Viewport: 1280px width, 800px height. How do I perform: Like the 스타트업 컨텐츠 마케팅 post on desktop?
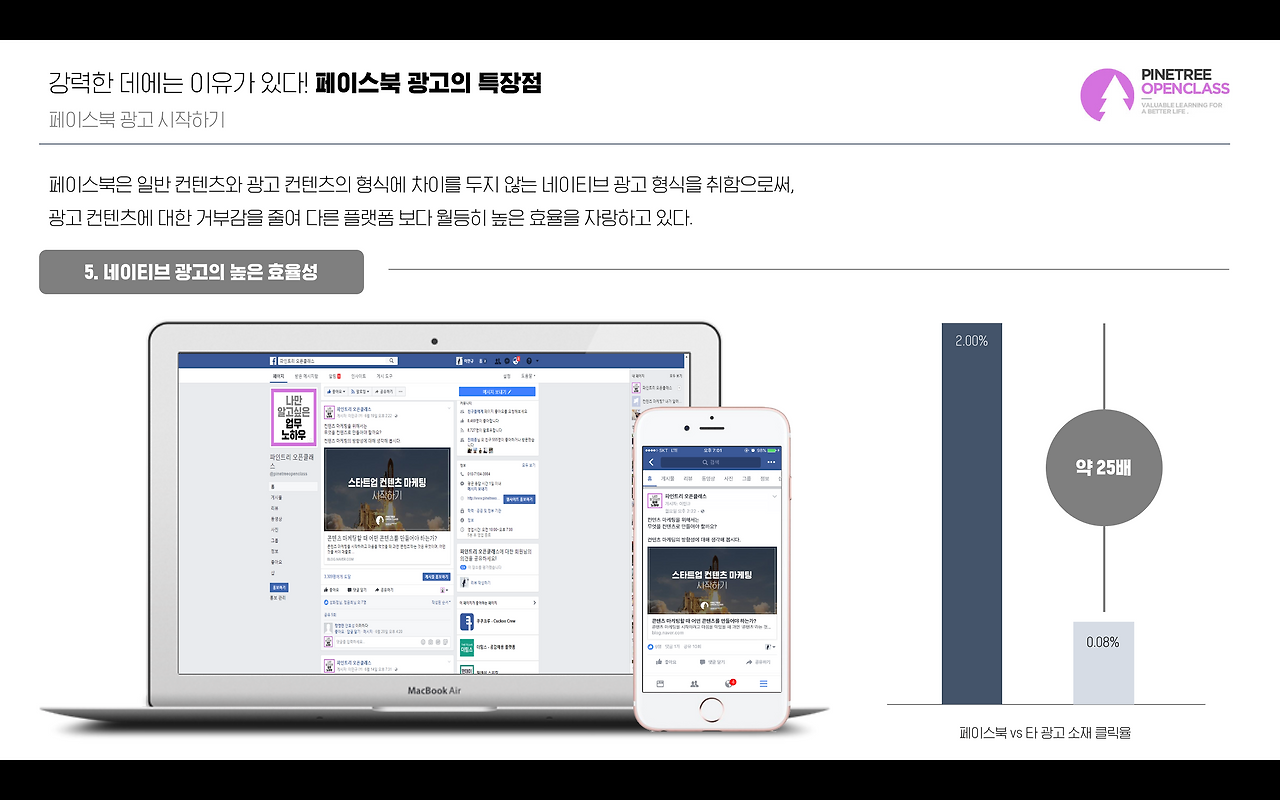(x=331, y=589)
